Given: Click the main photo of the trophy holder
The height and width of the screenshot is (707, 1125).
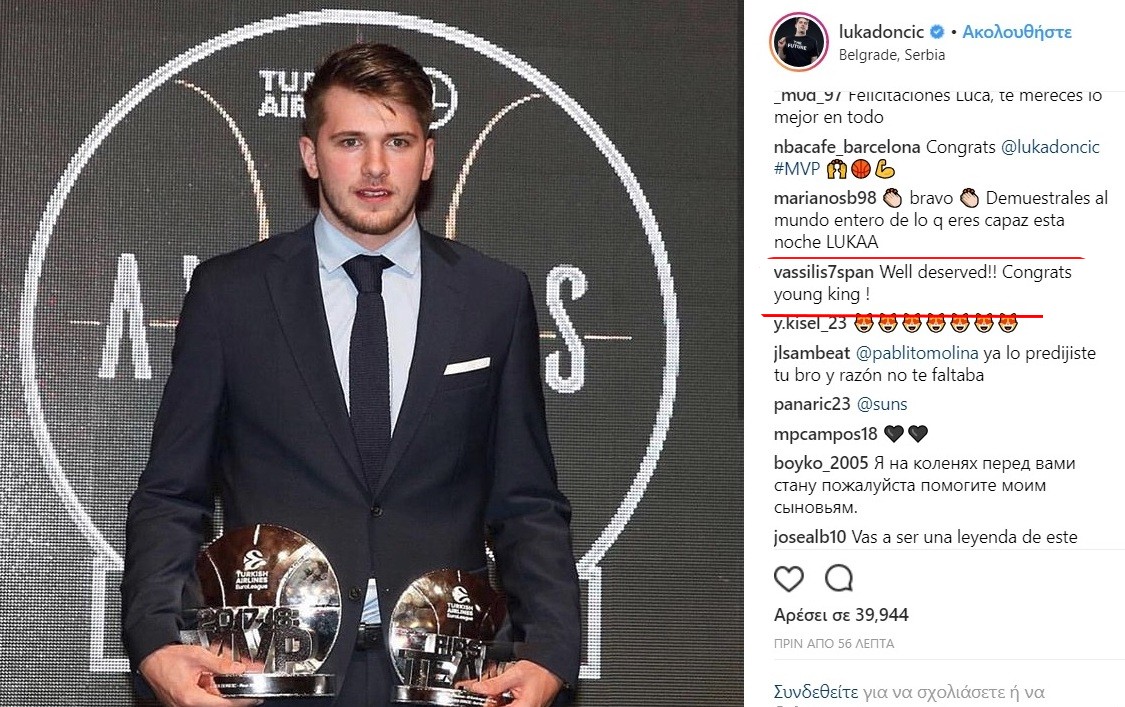Looking at the screenshot, I should pos(372,353).
